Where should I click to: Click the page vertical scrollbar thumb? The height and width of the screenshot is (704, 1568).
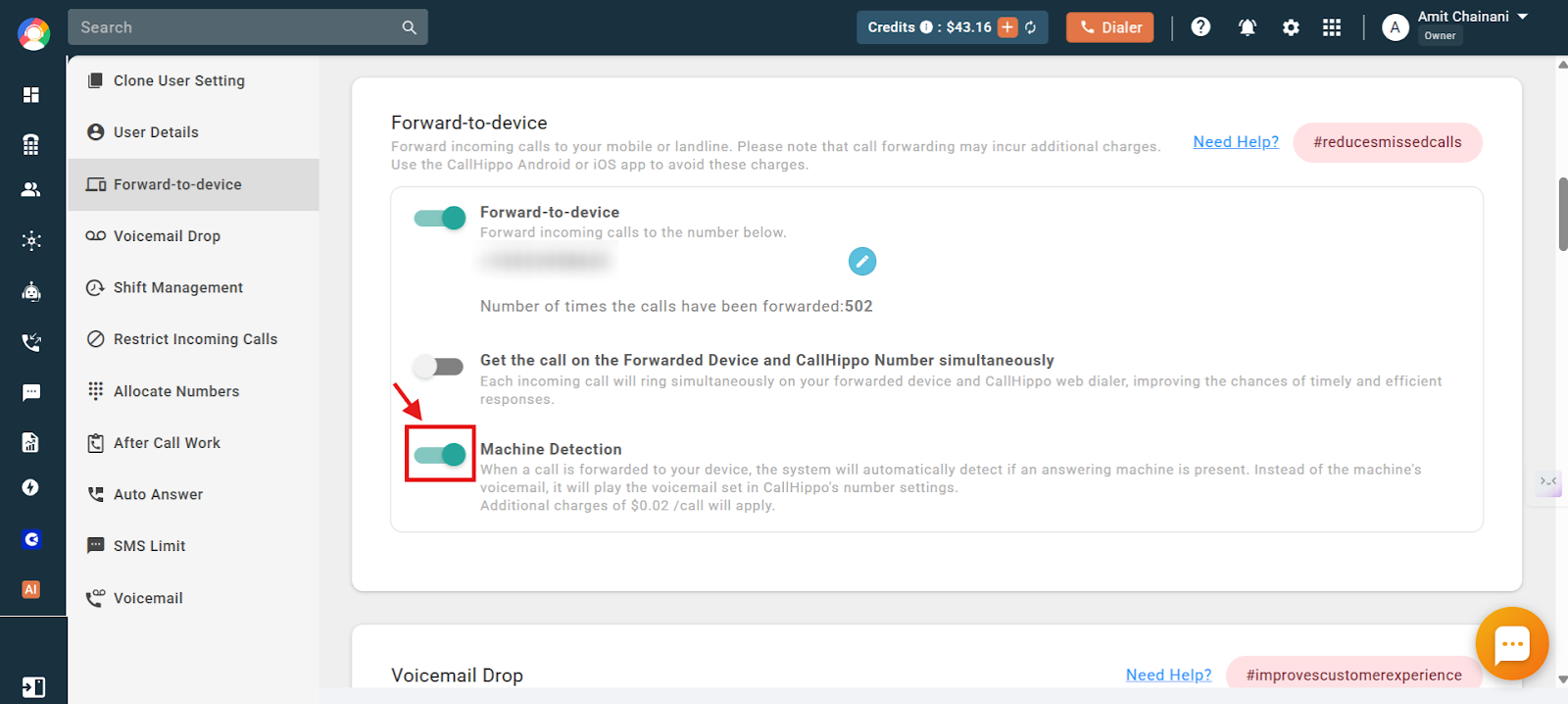click(x=1562, y=214)
